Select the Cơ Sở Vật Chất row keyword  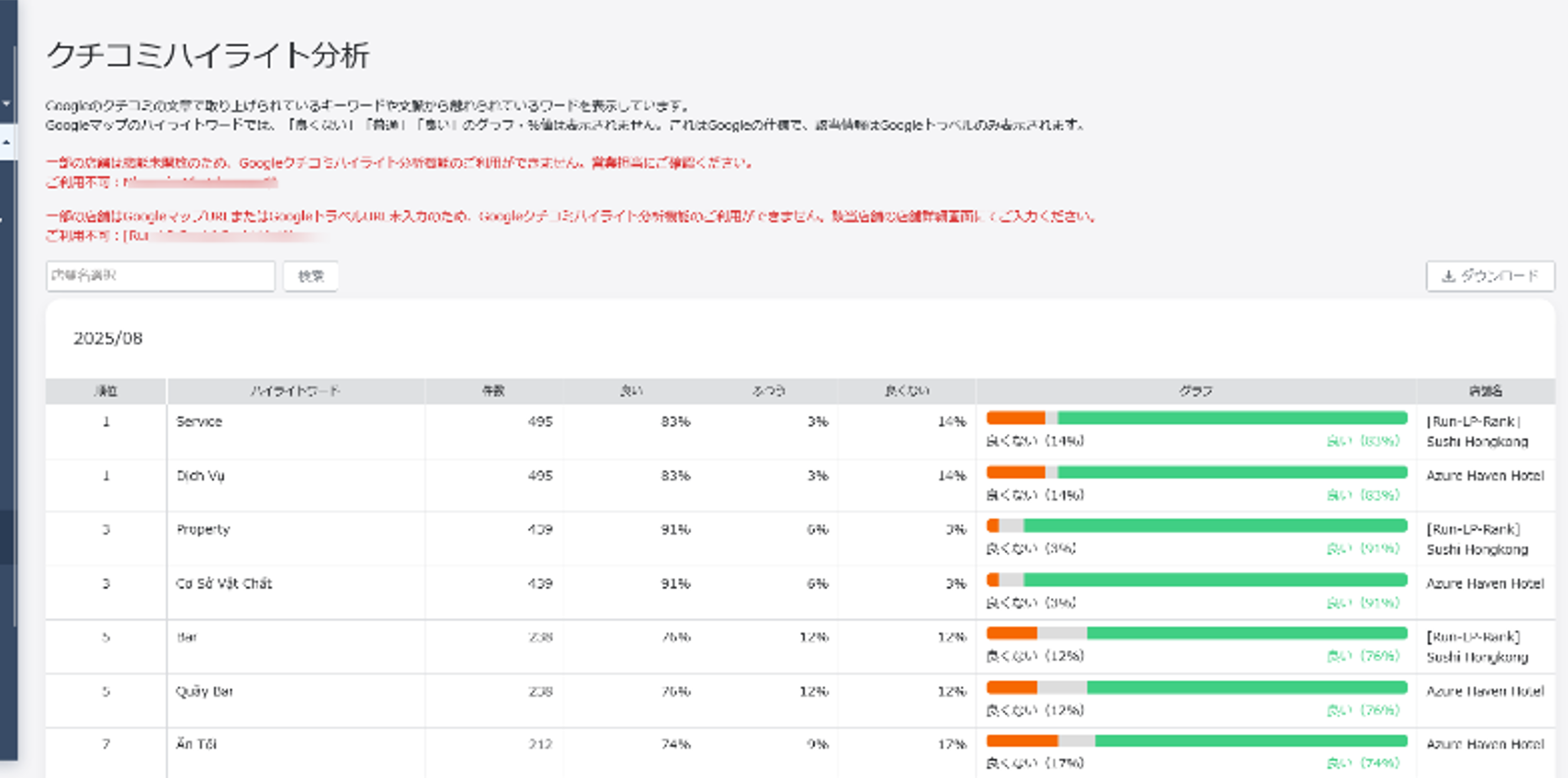pyautogui.click(x=223, y=583)
